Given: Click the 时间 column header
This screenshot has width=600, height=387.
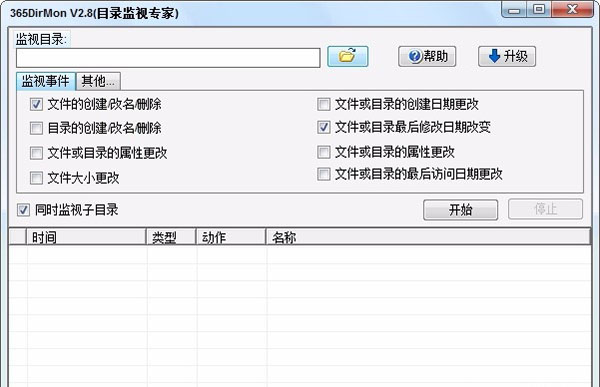Looking at the screenshot, I should (86, 237).
